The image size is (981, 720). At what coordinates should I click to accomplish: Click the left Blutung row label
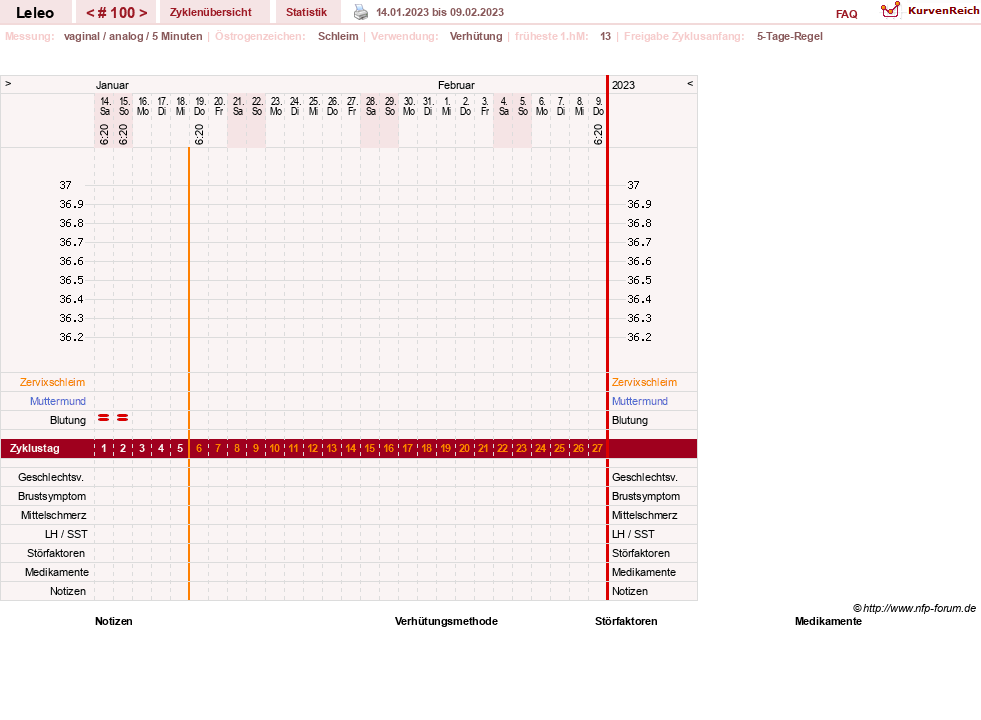(68, 420)
